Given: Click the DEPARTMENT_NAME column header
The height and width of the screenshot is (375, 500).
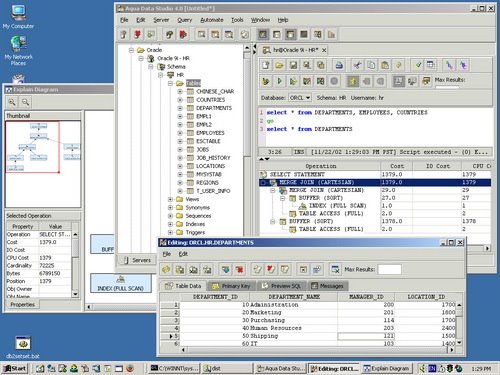Looking at the screenshot, I should coord(294,297).
